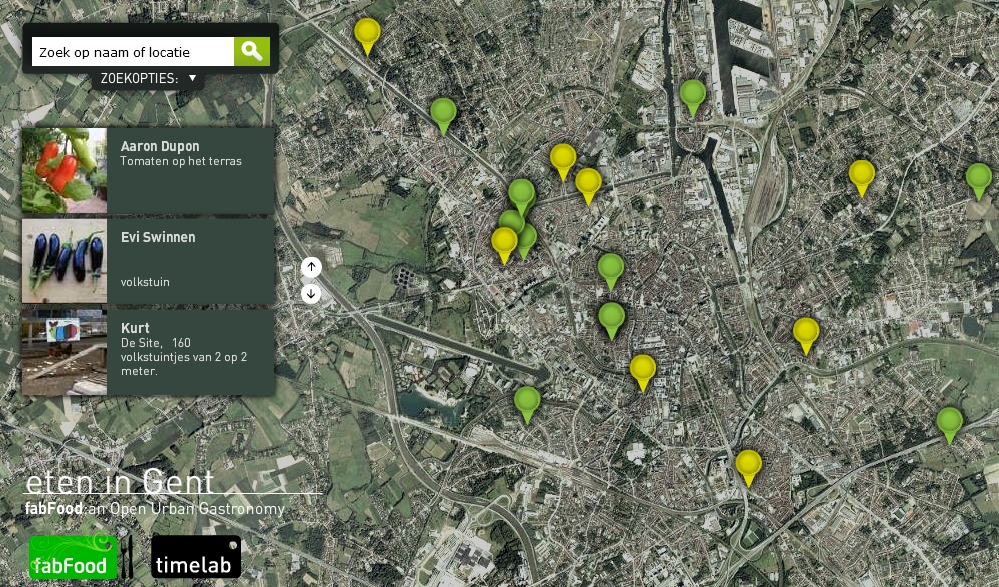Select the green pin near the top harbor
Viewport: 999px width, 587px height.
[692, 94]
